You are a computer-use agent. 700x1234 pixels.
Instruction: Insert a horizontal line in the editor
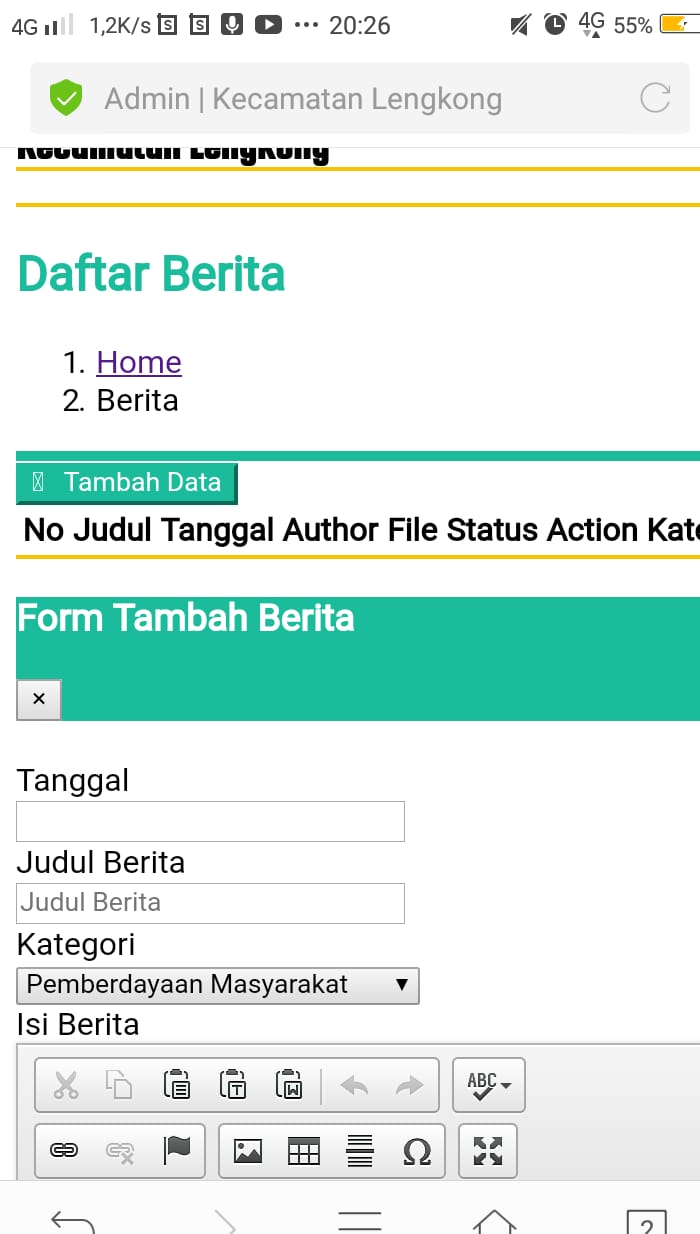(x=360, y=1151)
